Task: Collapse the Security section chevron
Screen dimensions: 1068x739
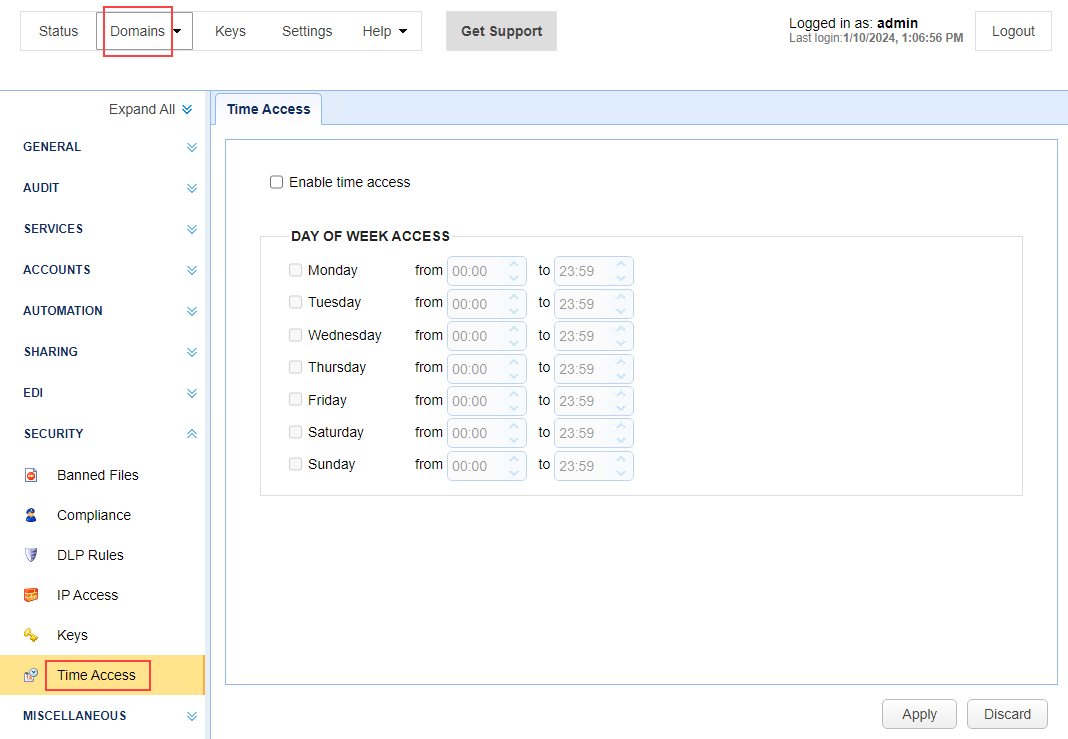Action: coord(192,434)
